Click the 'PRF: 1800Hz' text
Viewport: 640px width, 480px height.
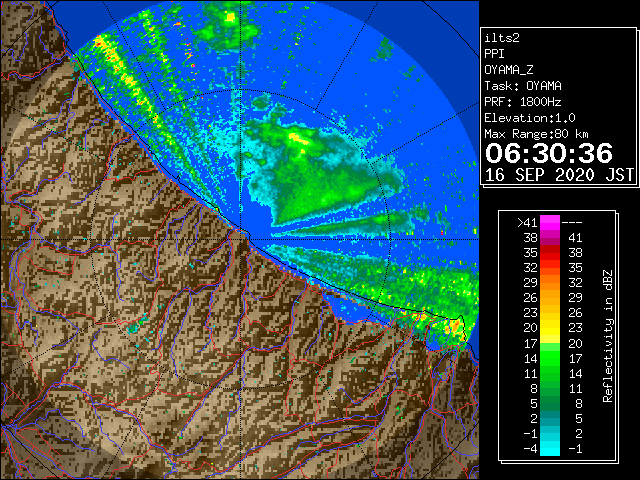tap(523, 102)
